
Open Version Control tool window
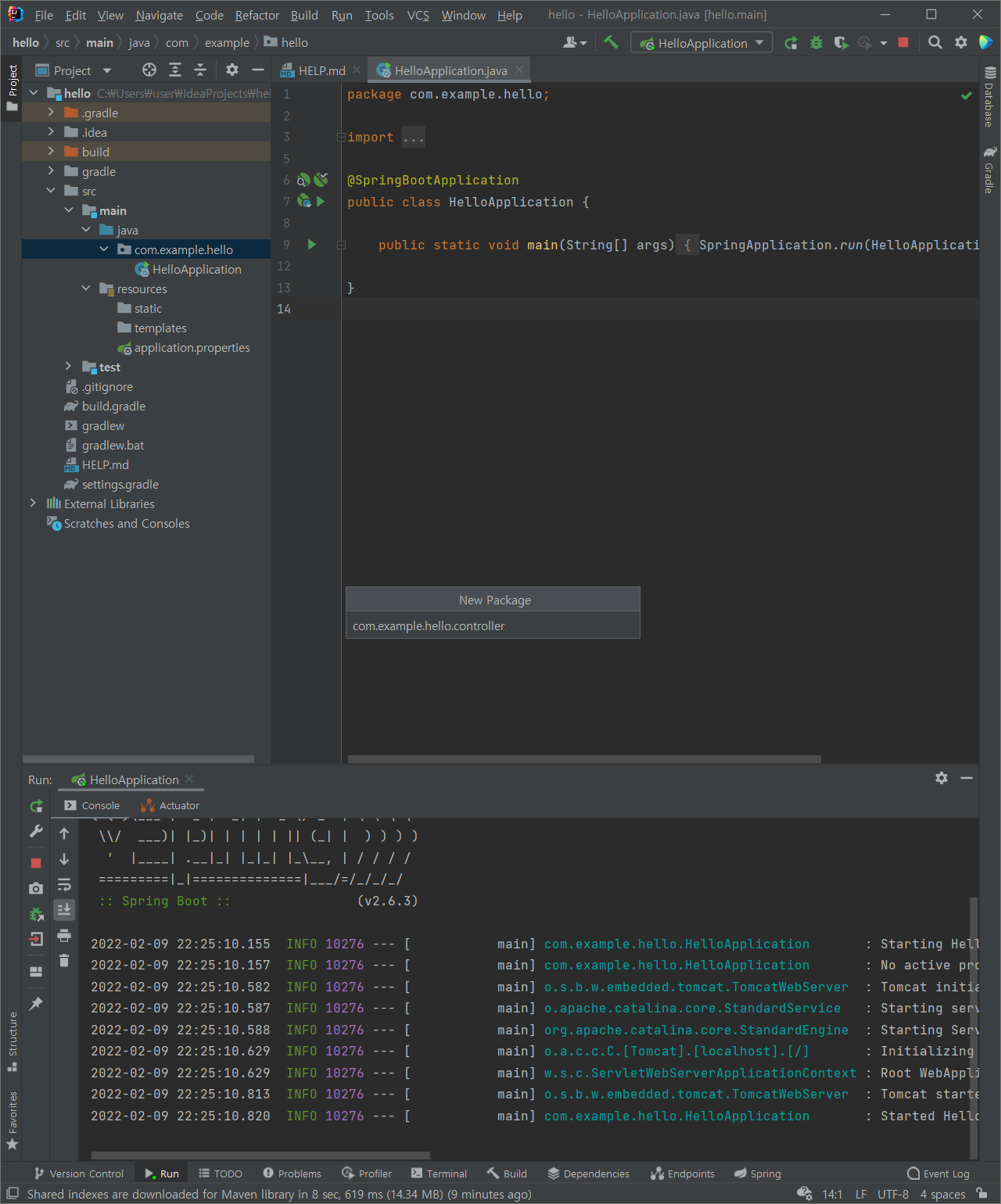79,1174
